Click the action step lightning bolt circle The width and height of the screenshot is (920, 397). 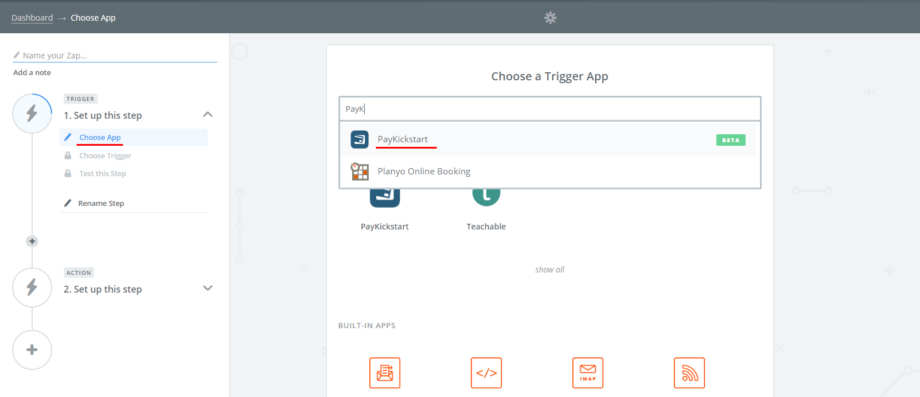pyautogui.click(x=32, y=287)
